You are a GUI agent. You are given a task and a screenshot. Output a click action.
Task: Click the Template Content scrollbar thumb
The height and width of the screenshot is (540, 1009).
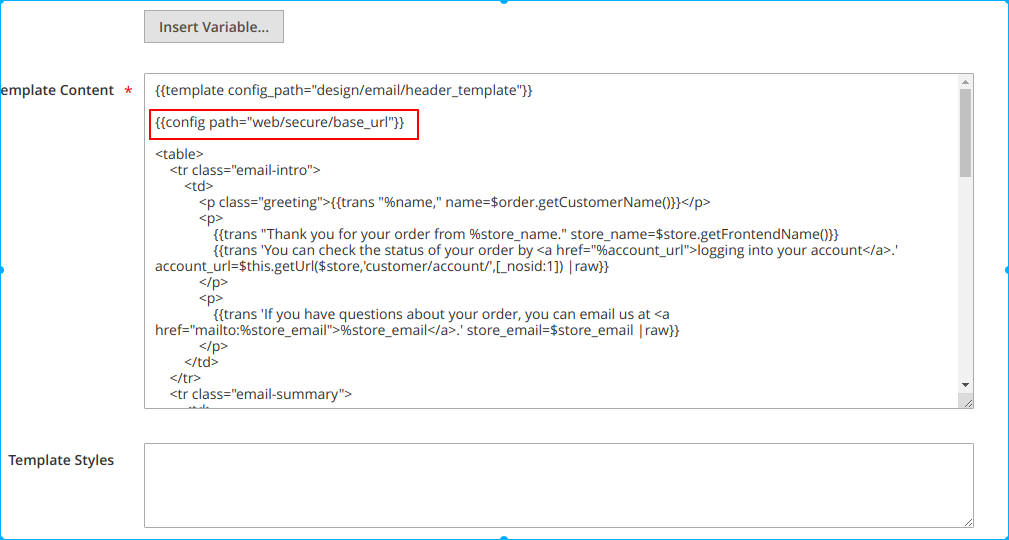point(965,132)
